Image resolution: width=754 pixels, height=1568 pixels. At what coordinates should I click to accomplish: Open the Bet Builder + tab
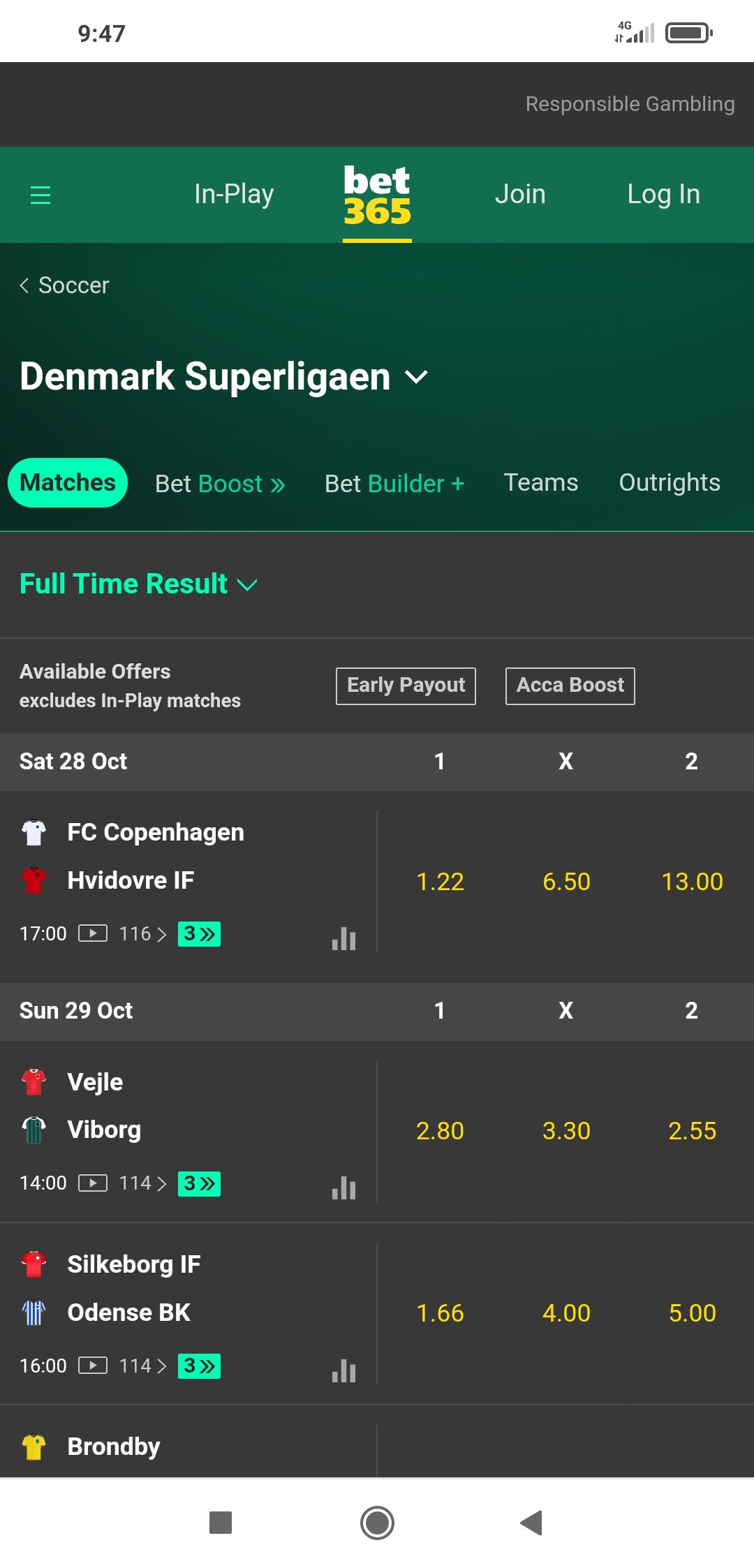tap(394, 483)
